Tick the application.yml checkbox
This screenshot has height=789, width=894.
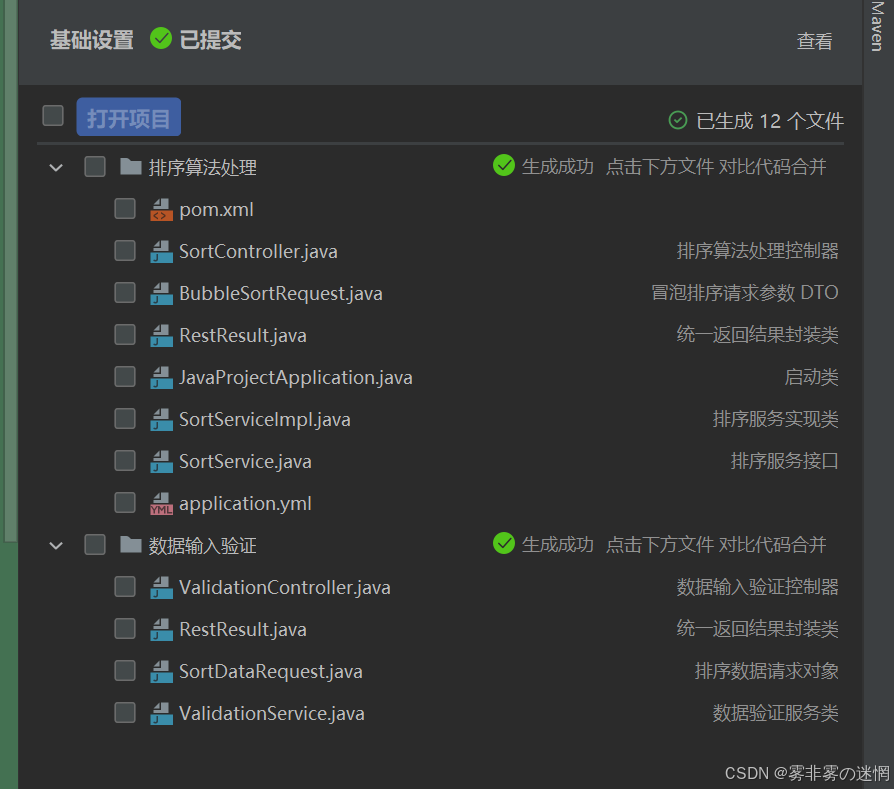click(x=125, y=502)
